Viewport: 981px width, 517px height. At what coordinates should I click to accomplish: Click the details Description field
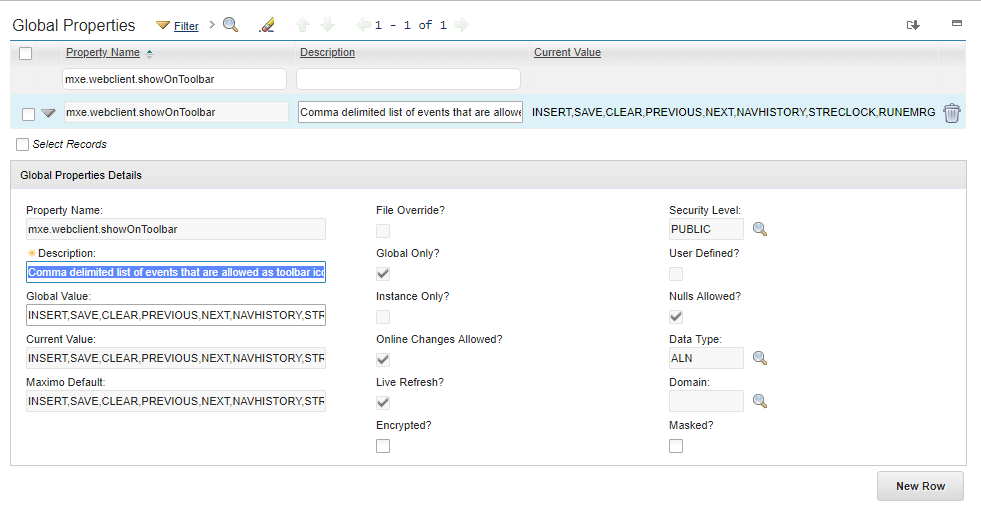point(176,272)
